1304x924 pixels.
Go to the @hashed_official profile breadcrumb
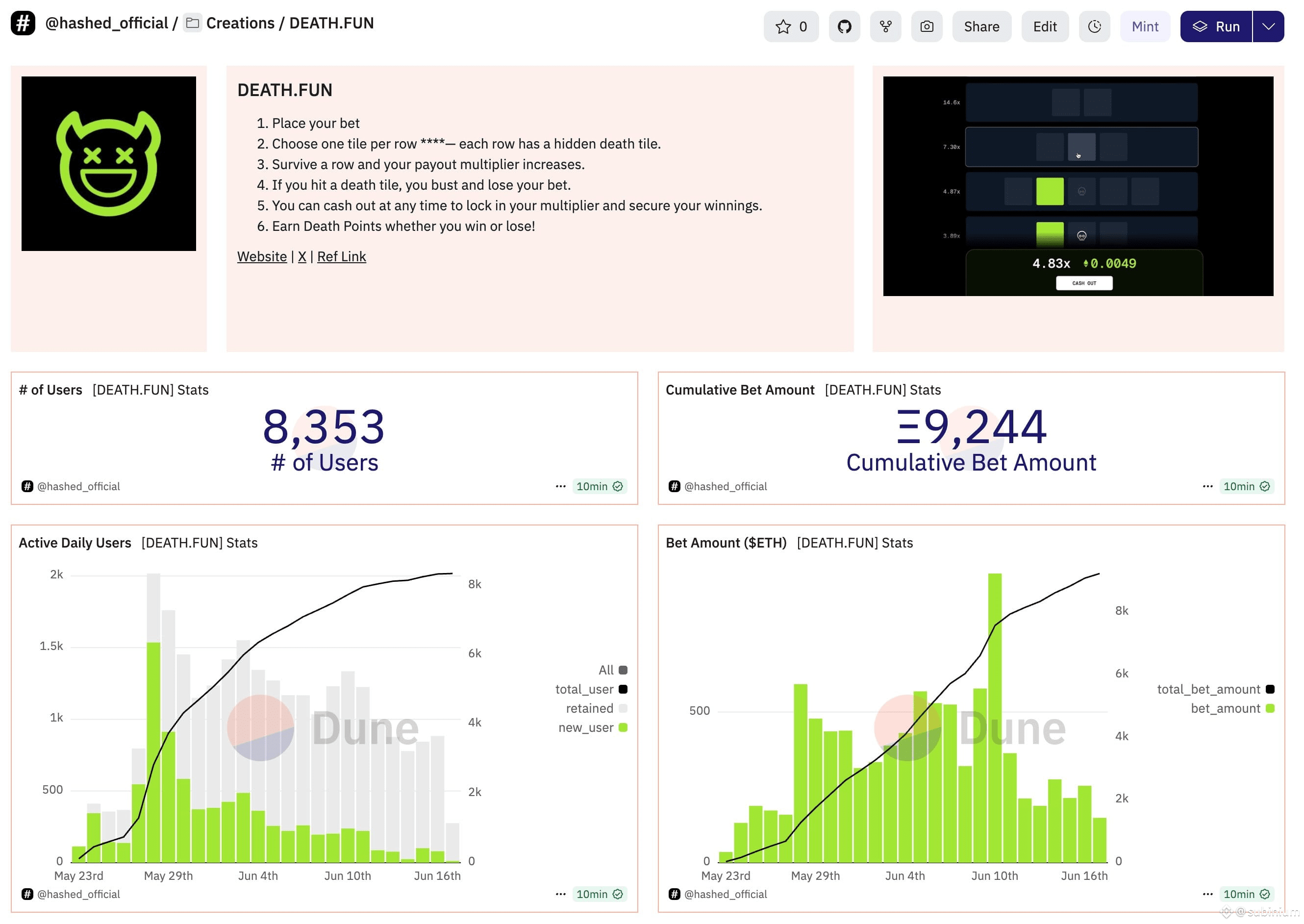(106, 24)
